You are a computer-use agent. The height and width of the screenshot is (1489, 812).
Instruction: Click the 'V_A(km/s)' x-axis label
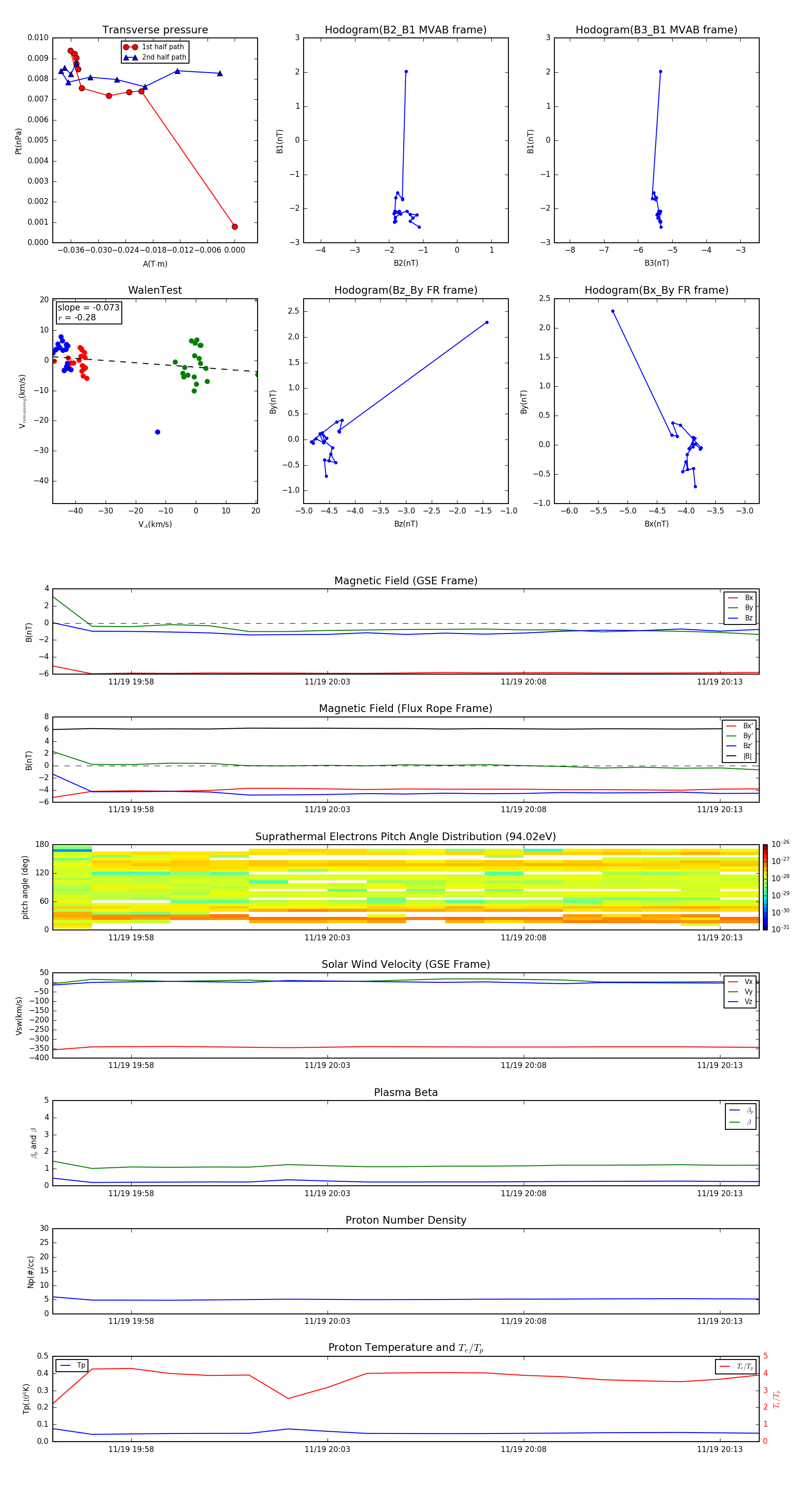tap(155, 524)
